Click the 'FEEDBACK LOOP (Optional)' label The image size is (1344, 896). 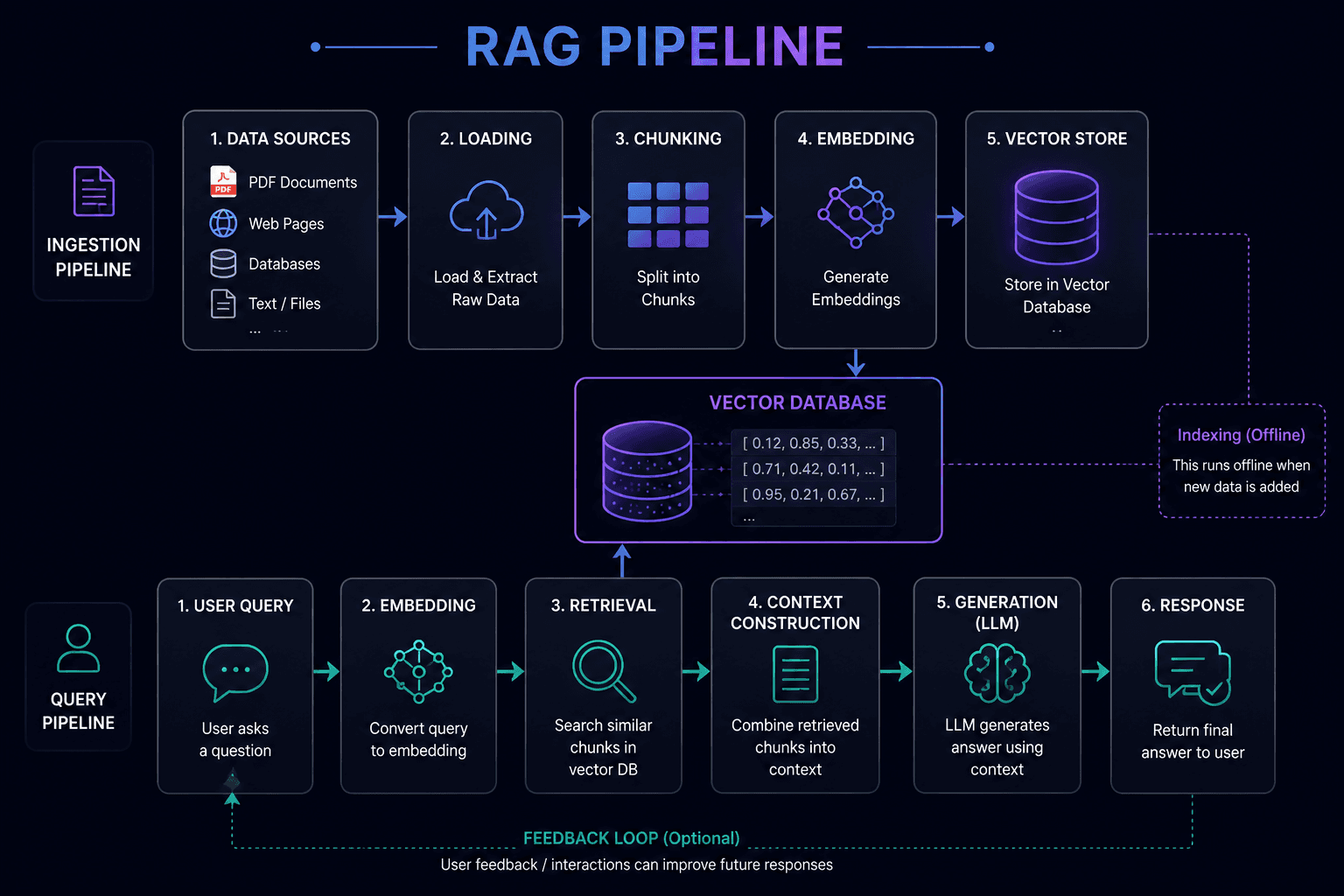point(632,838)
